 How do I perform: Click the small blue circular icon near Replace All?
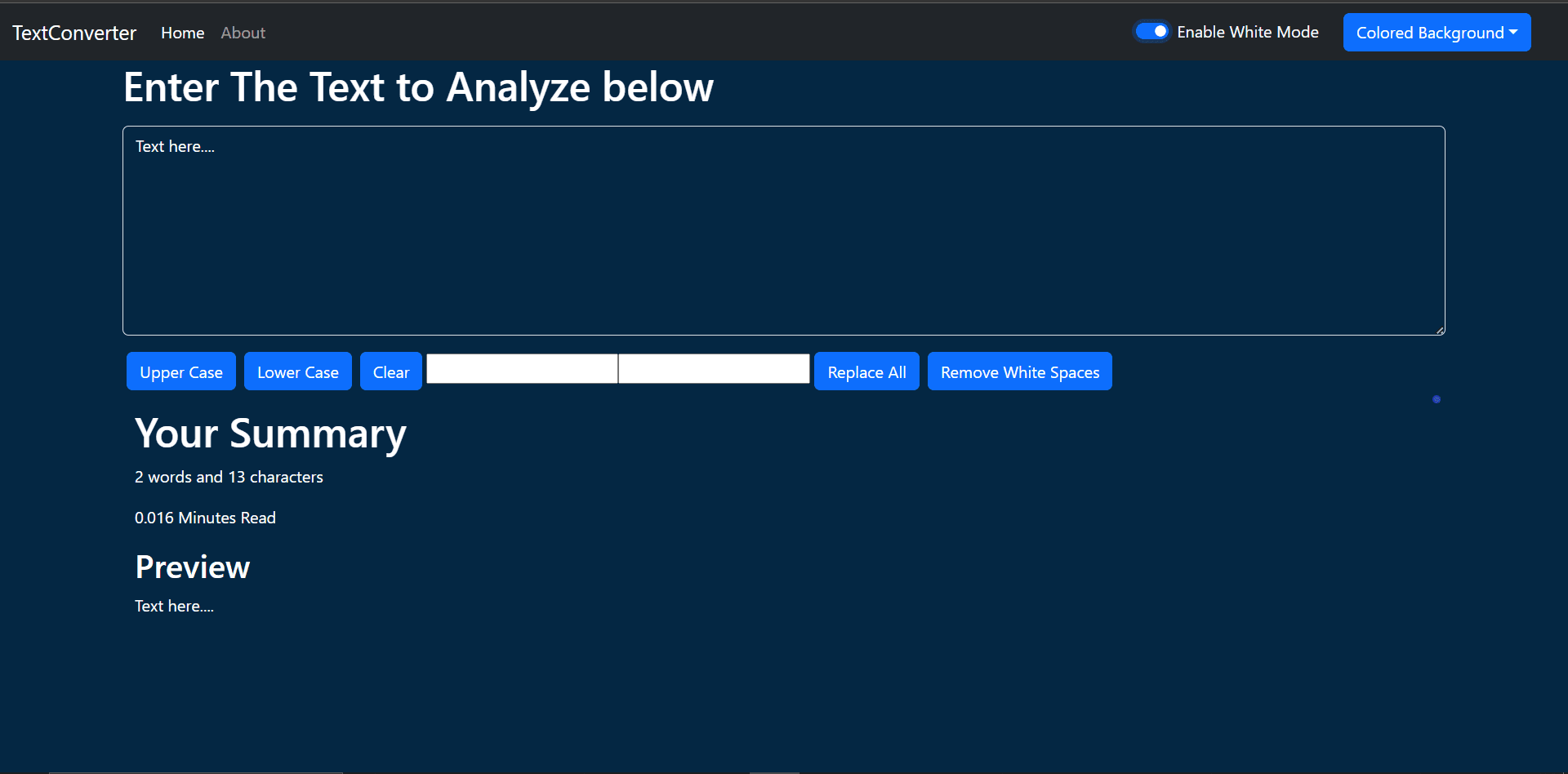(1436, 399)
